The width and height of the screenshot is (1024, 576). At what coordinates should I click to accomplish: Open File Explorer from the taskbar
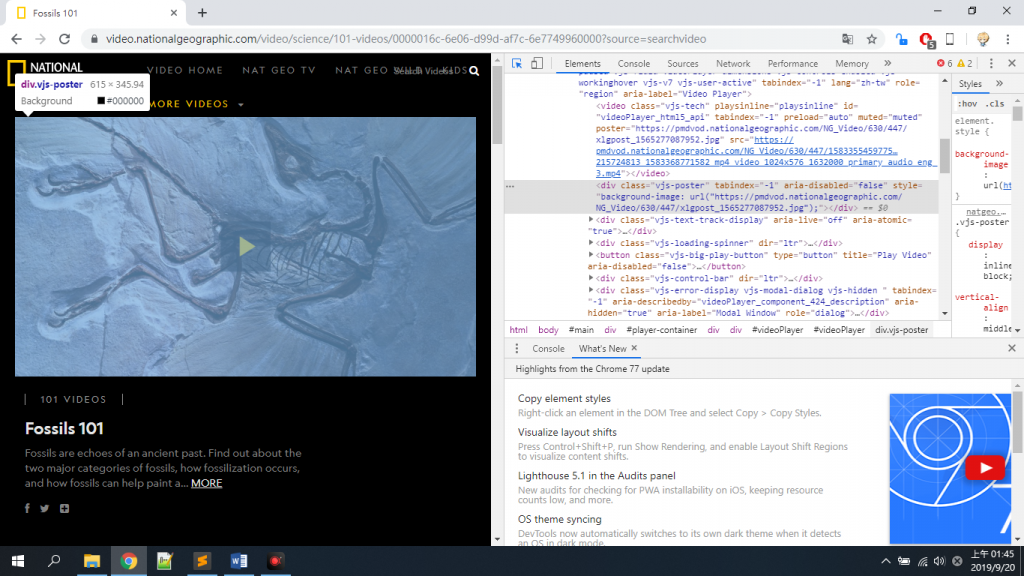coord(91,561)
